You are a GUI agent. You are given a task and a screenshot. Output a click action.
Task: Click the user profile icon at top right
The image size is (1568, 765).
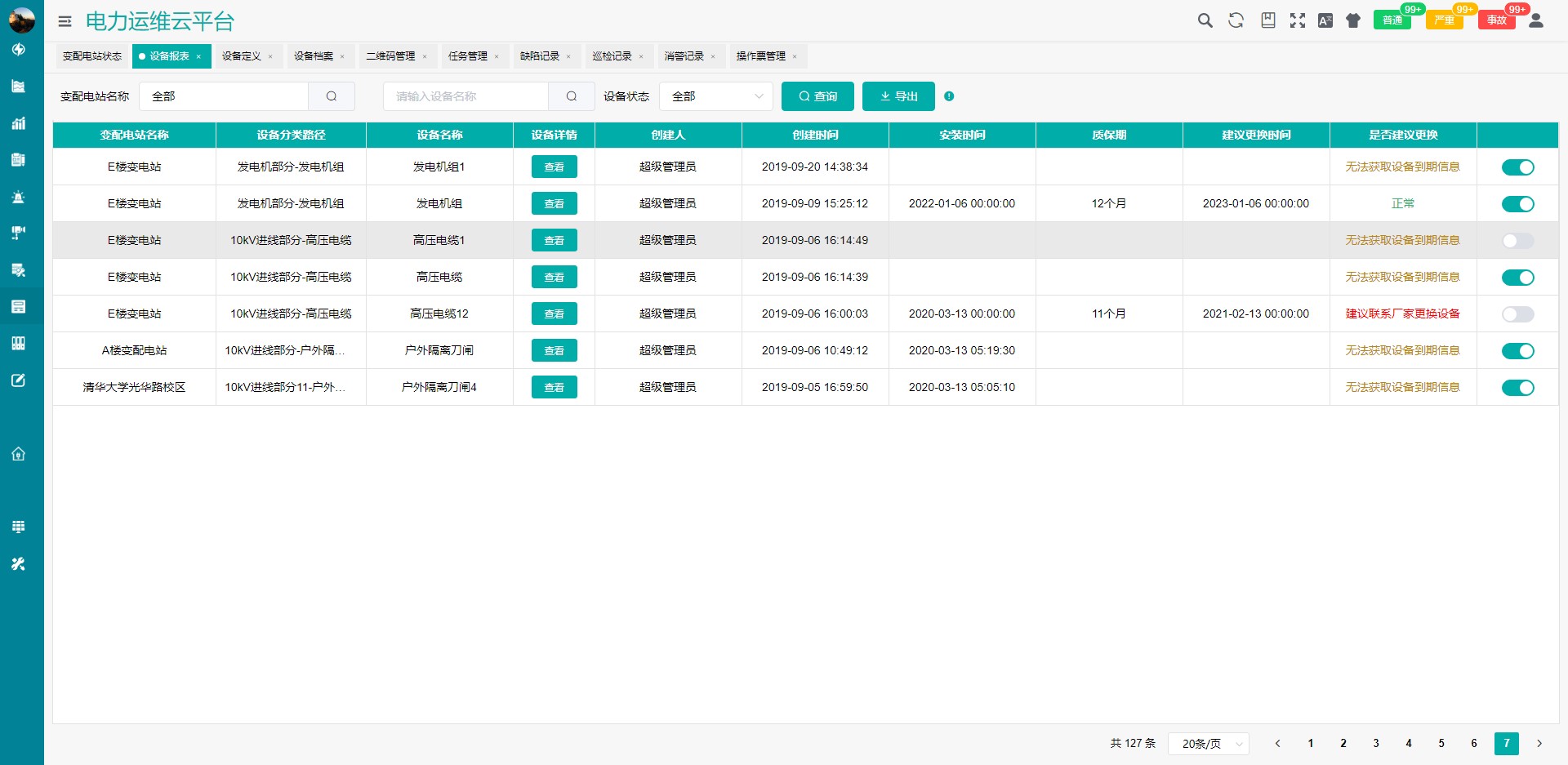1535,20
